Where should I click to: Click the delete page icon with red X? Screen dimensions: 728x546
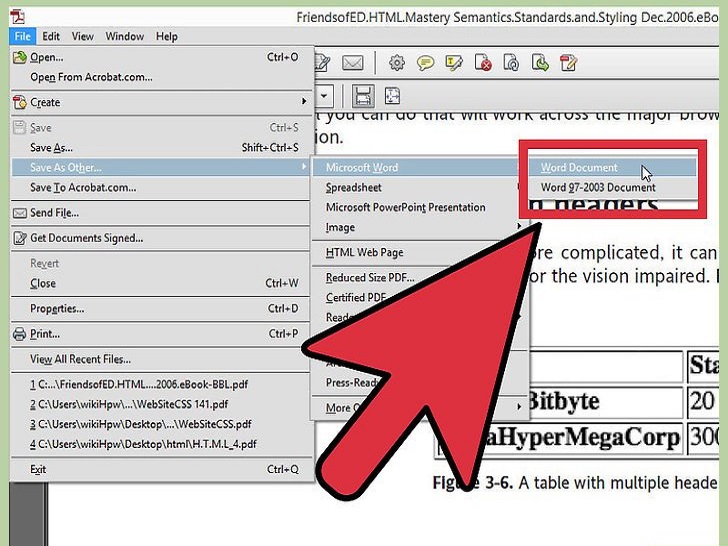[x=483, y=63]
